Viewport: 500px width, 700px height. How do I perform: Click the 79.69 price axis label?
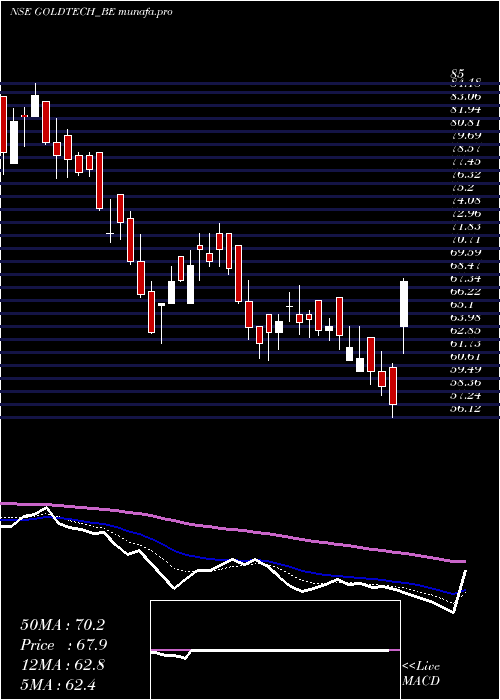(466, 135)
